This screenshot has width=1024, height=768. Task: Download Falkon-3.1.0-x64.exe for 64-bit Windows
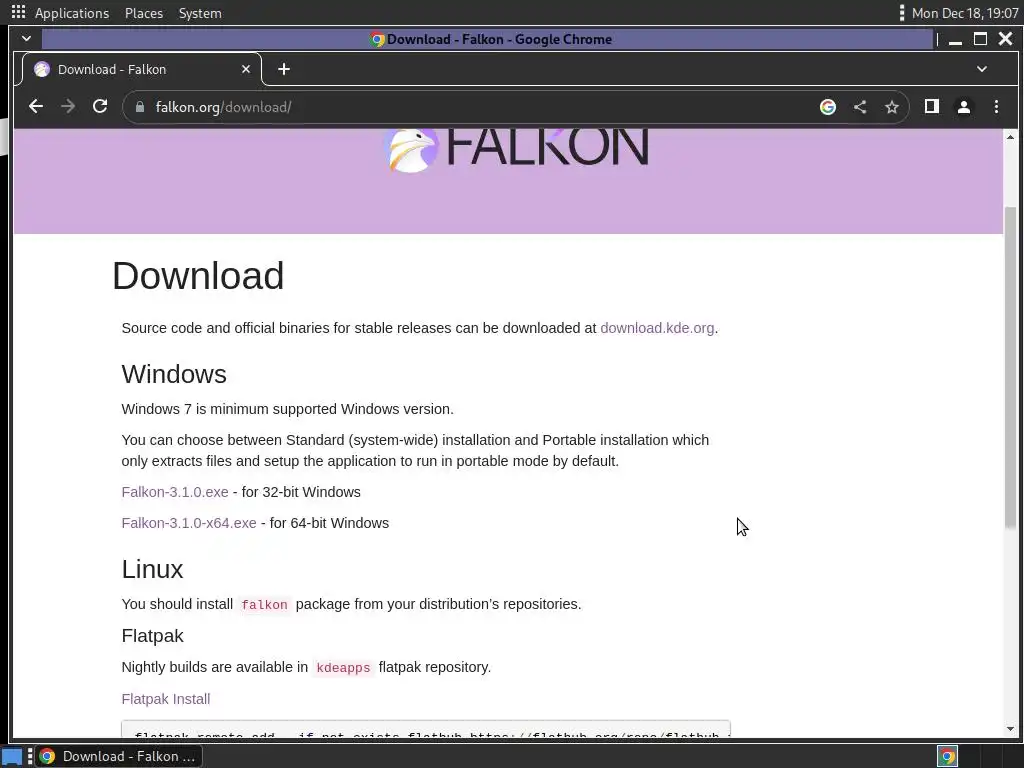coord(189,523)
